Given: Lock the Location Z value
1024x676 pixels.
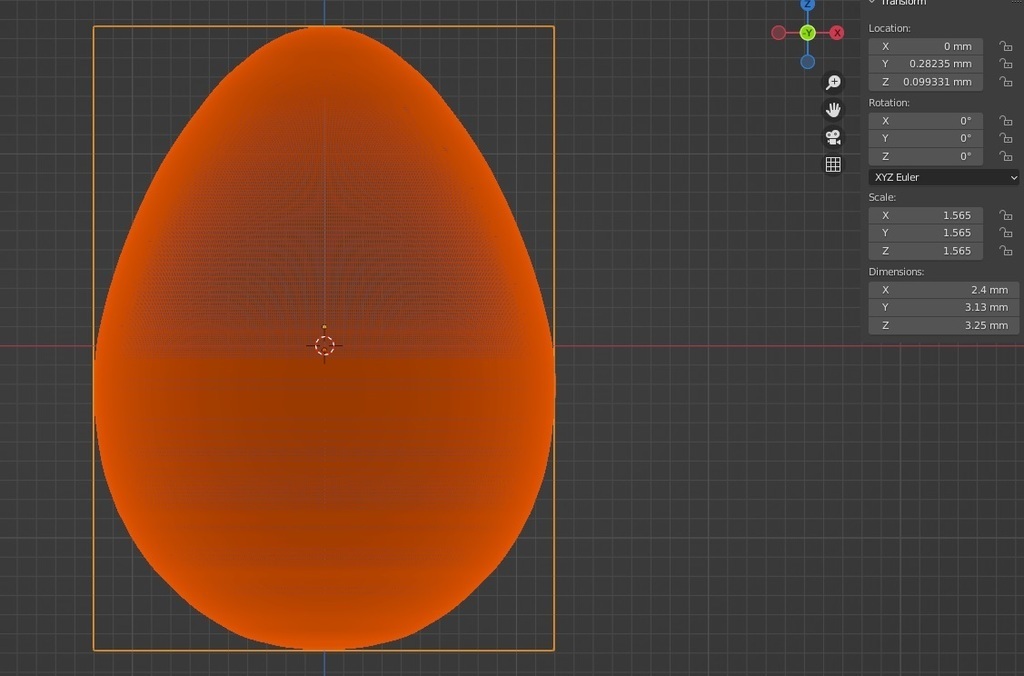Looking at the screenshot, I should coord(1006,82).
